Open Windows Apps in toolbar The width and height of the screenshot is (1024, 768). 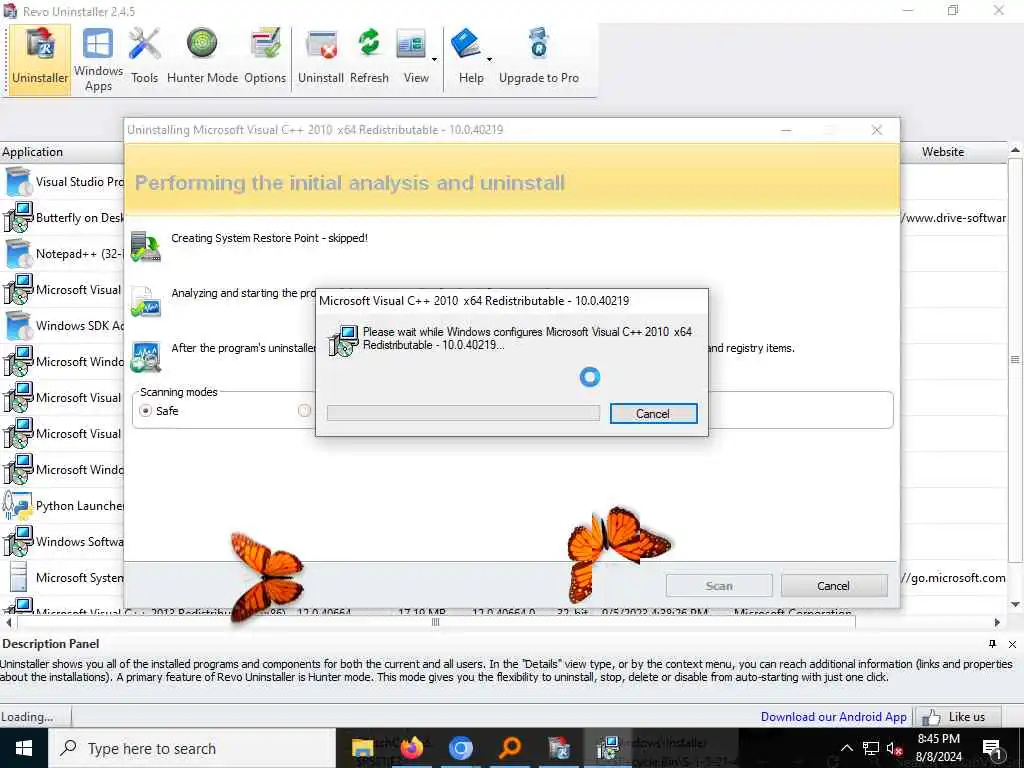tap(98, 59)
